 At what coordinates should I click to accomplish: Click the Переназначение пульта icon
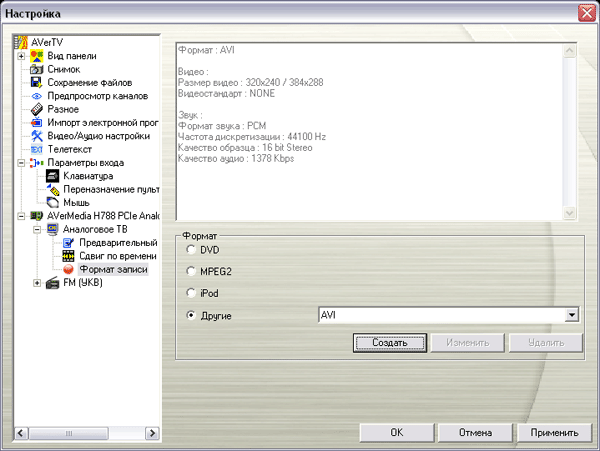[x=52, y=189]
